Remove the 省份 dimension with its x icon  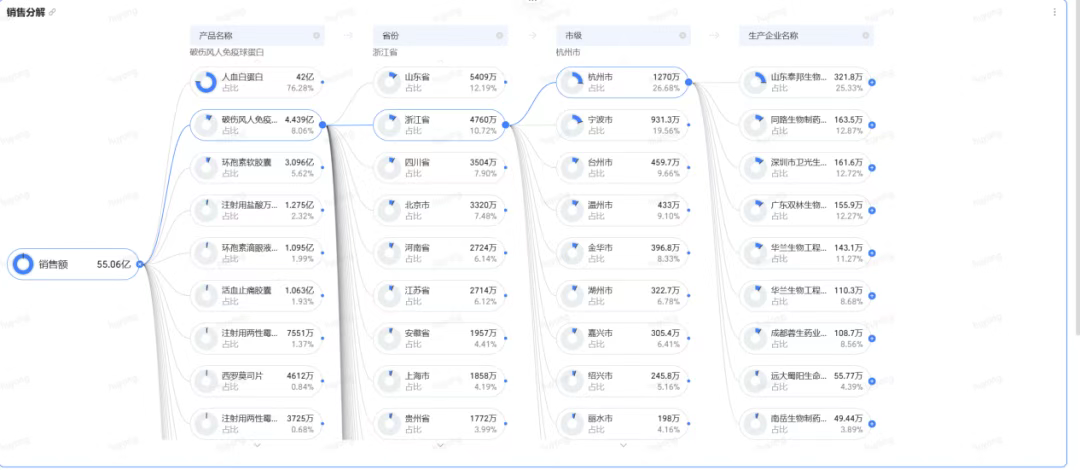pos(499,36)
